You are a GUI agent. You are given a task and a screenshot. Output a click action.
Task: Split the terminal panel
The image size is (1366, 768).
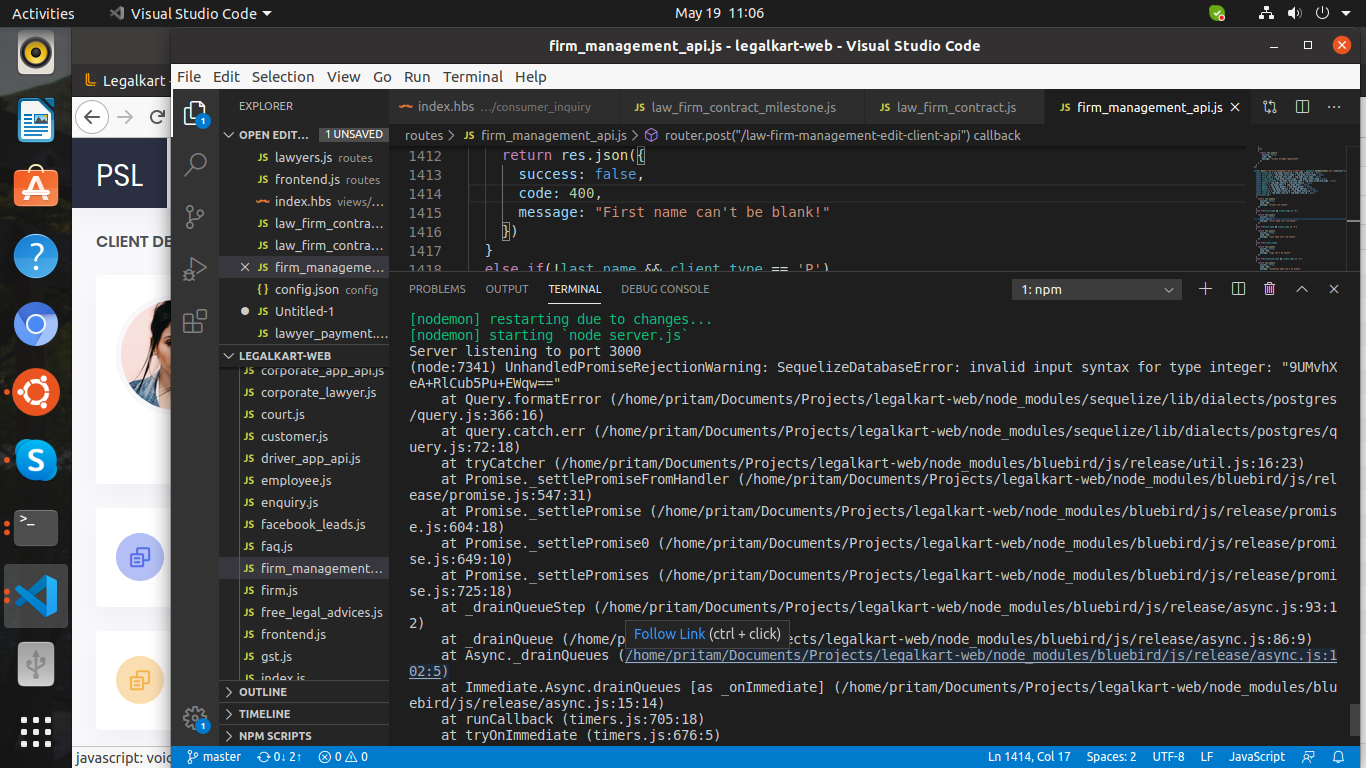click(1238, 289)
